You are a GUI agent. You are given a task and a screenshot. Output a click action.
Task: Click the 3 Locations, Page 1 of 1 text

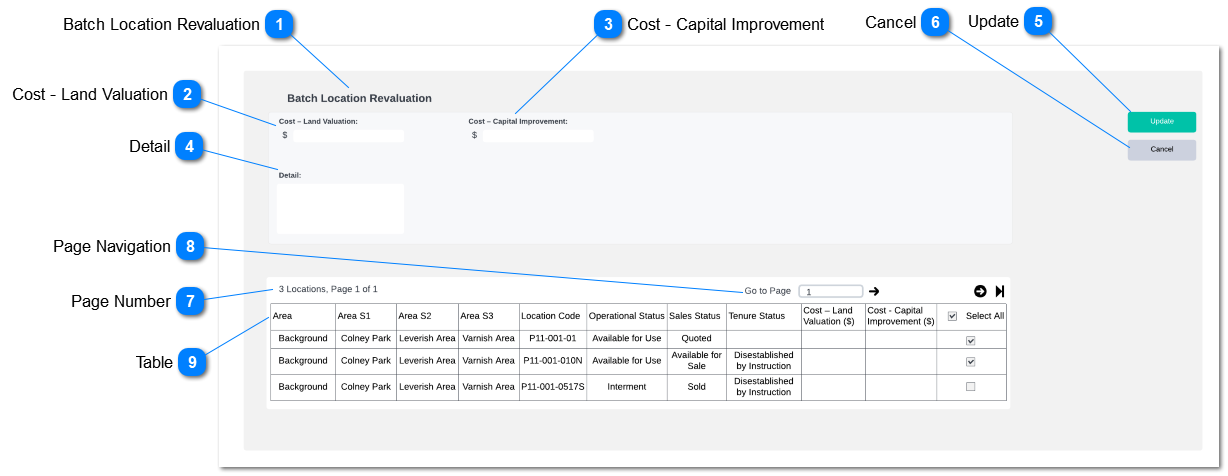pos(328,289)
